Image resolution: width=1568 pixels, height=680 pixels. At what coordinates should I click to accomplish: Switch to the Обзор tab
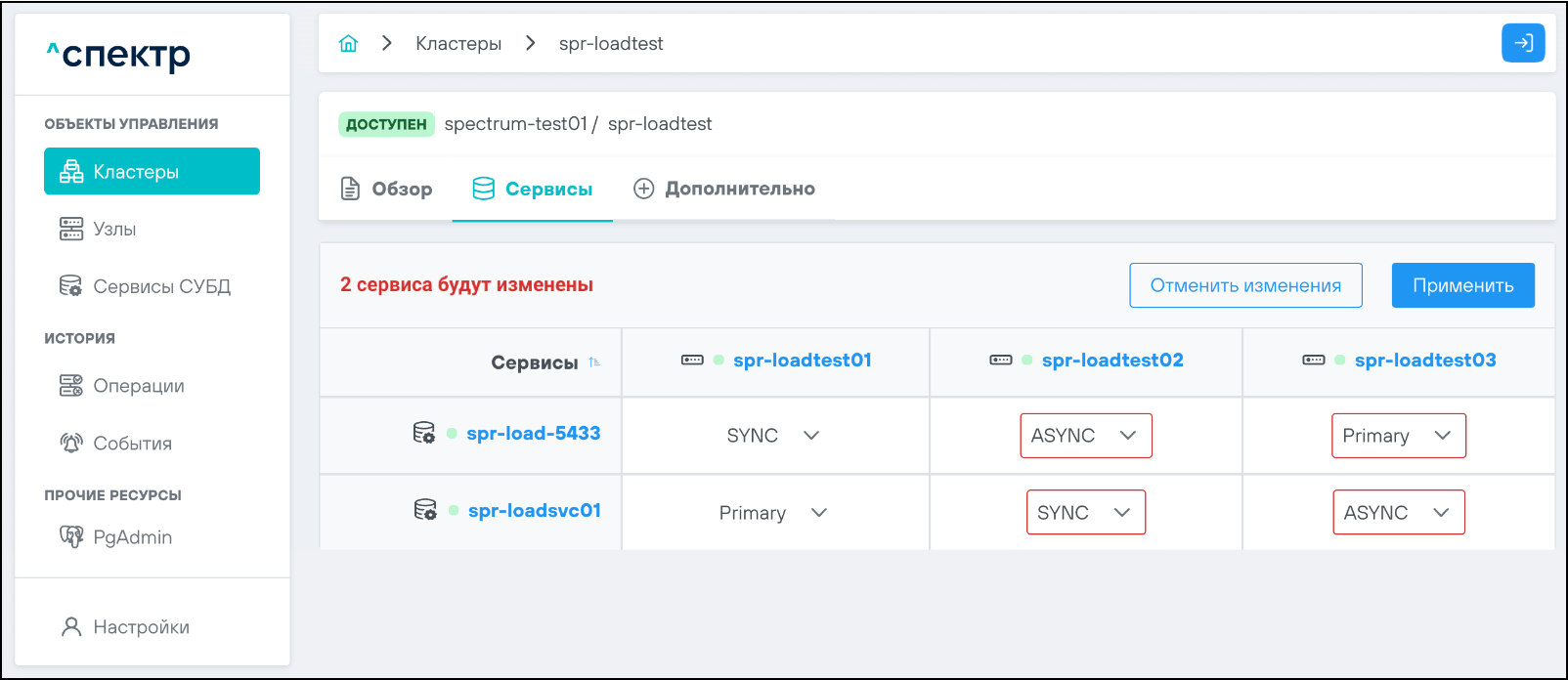(x=387, y=189)
